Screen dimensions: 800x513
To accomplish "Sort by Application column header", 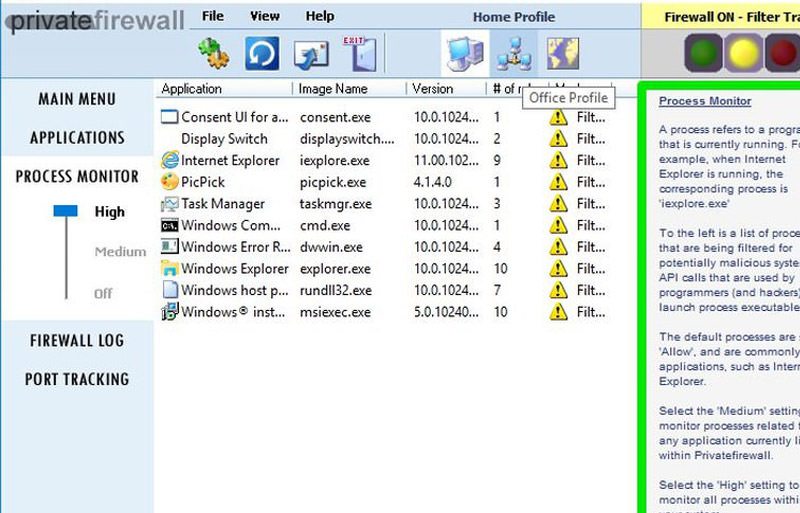I will coord(191,89).
